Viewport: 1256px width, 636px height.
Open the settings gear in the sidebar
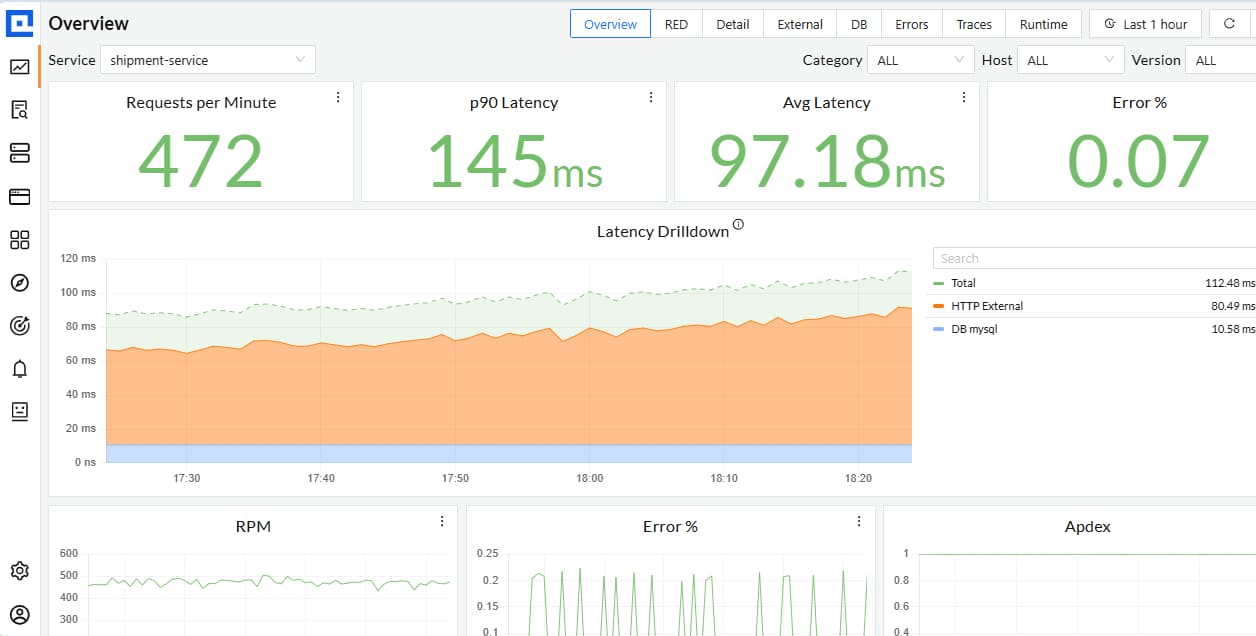pos(20,570)
